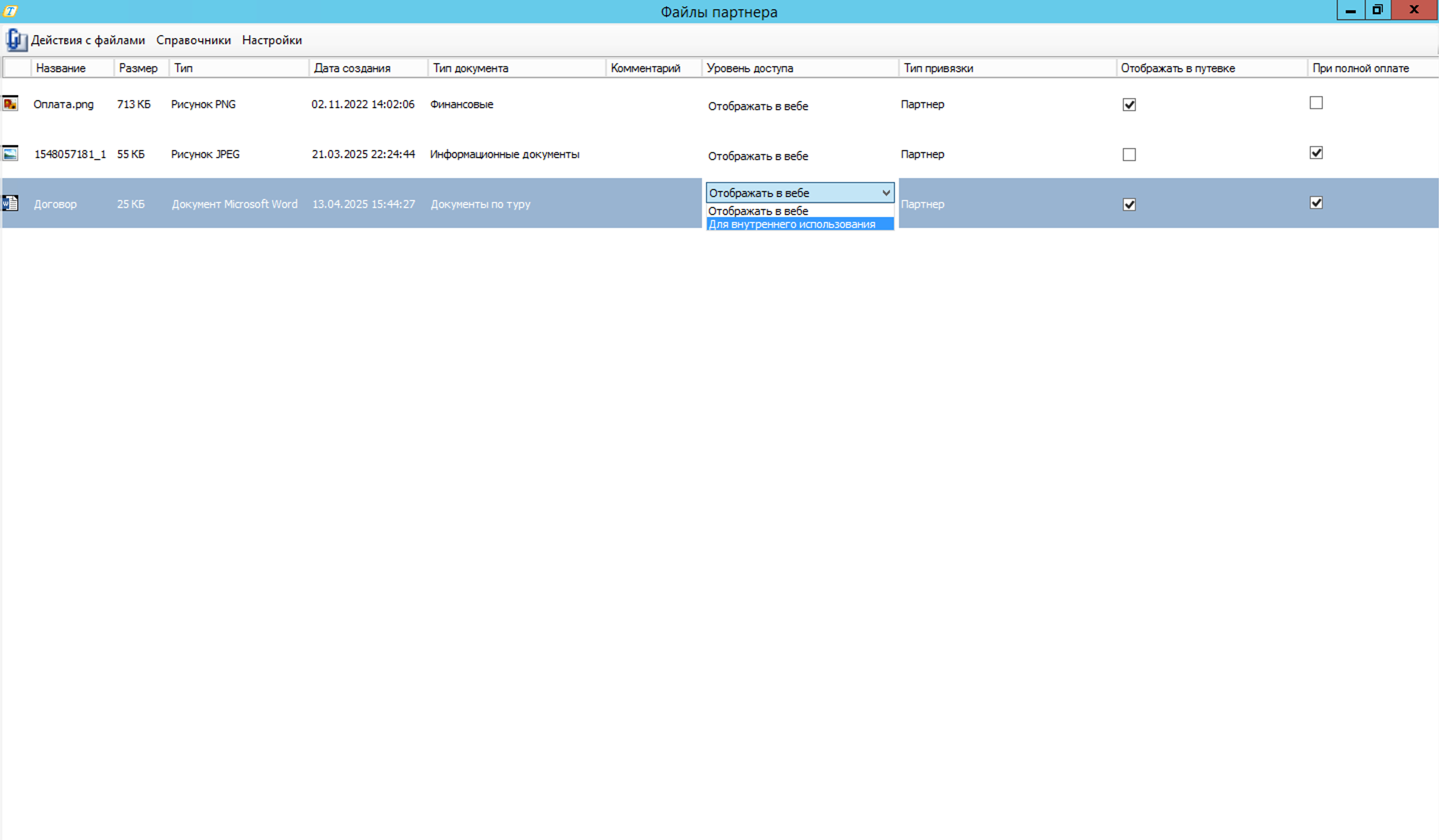Click the paperclip files icon in the menu bar
1439x840 pixels.
tap(15, 40)
